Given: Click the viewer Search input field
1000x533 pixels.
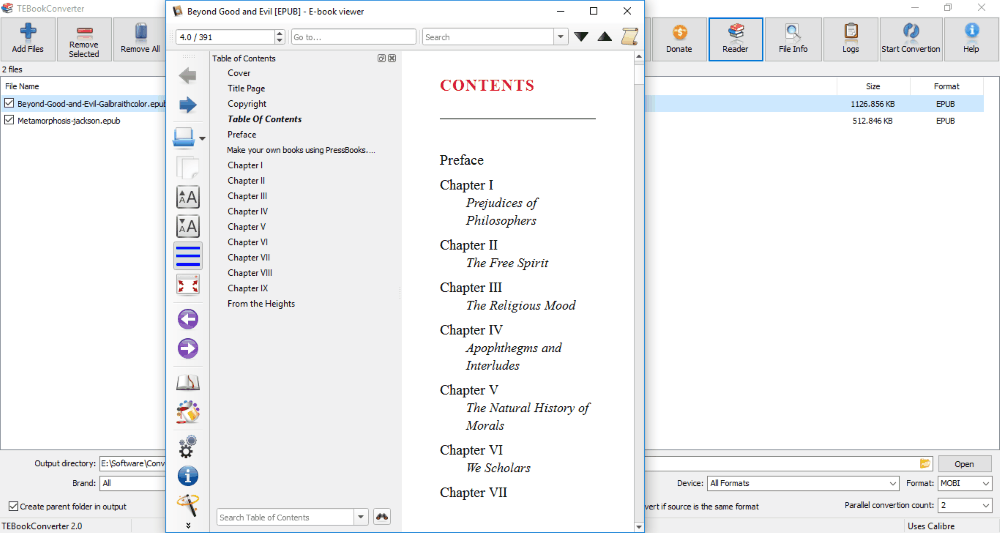Looking at the screenshot, I should point(488,37).
